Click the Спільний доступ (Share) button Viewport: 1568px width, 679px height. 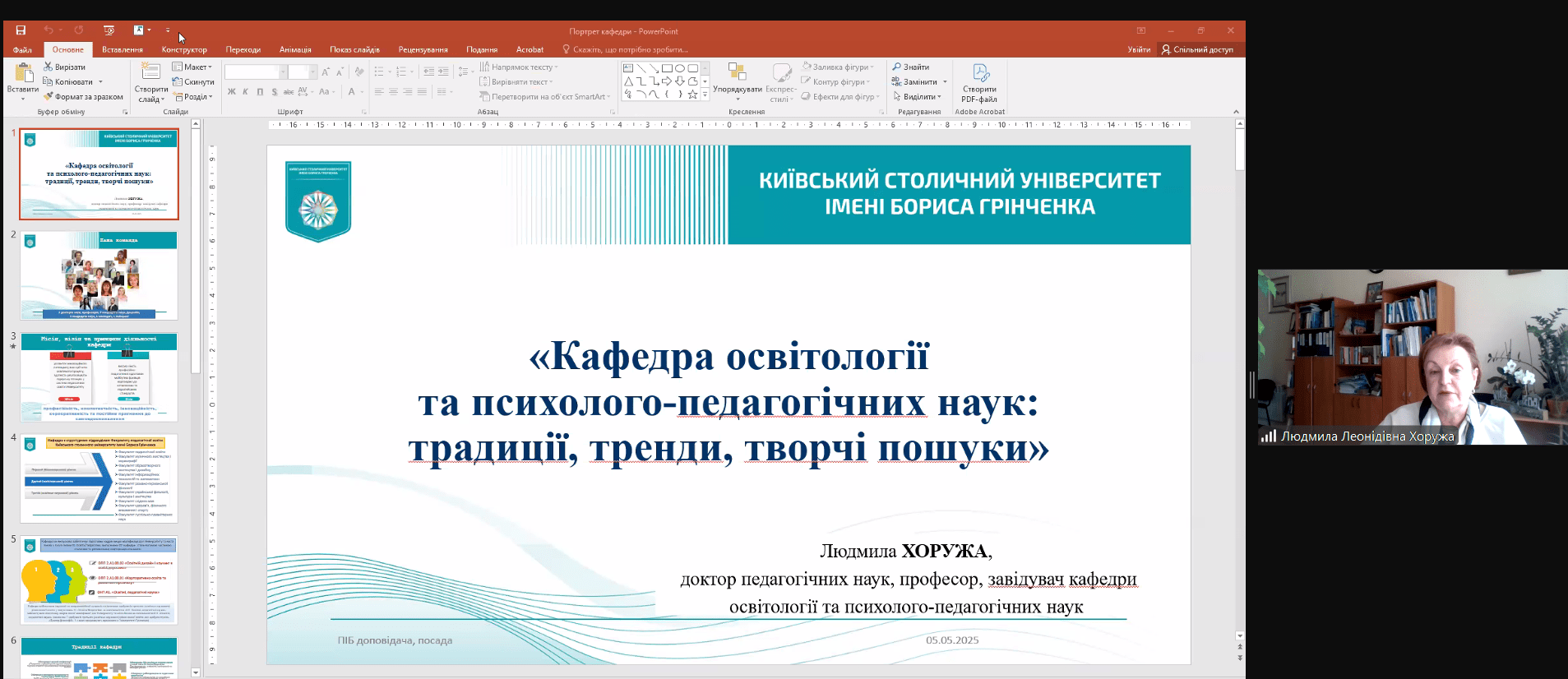click(1197, 49)
